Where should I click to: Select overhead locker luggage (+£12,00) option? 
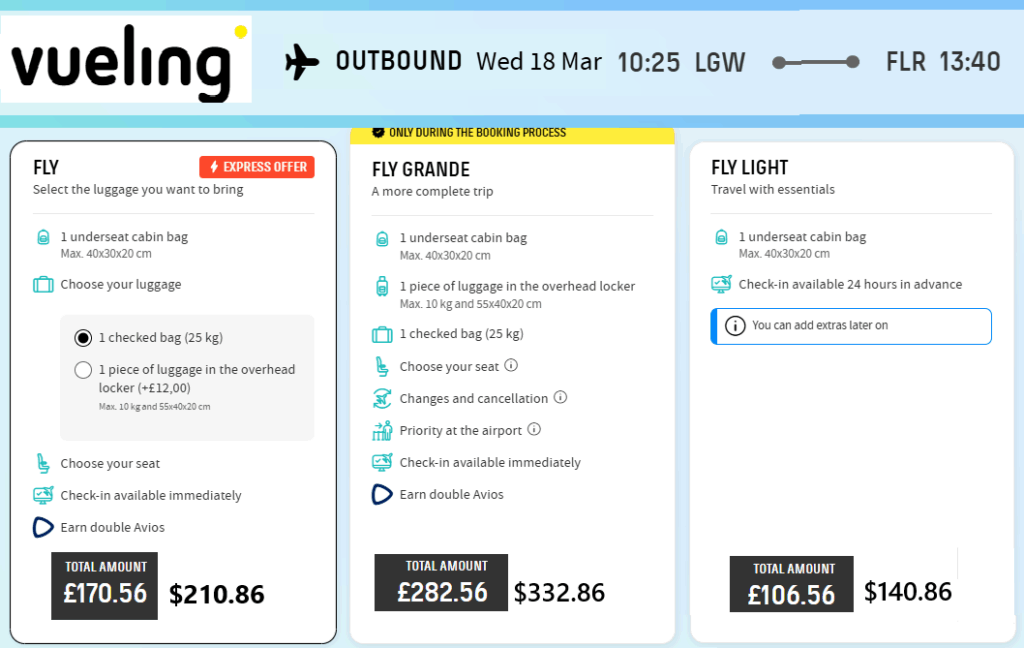(x=84, y=371)
